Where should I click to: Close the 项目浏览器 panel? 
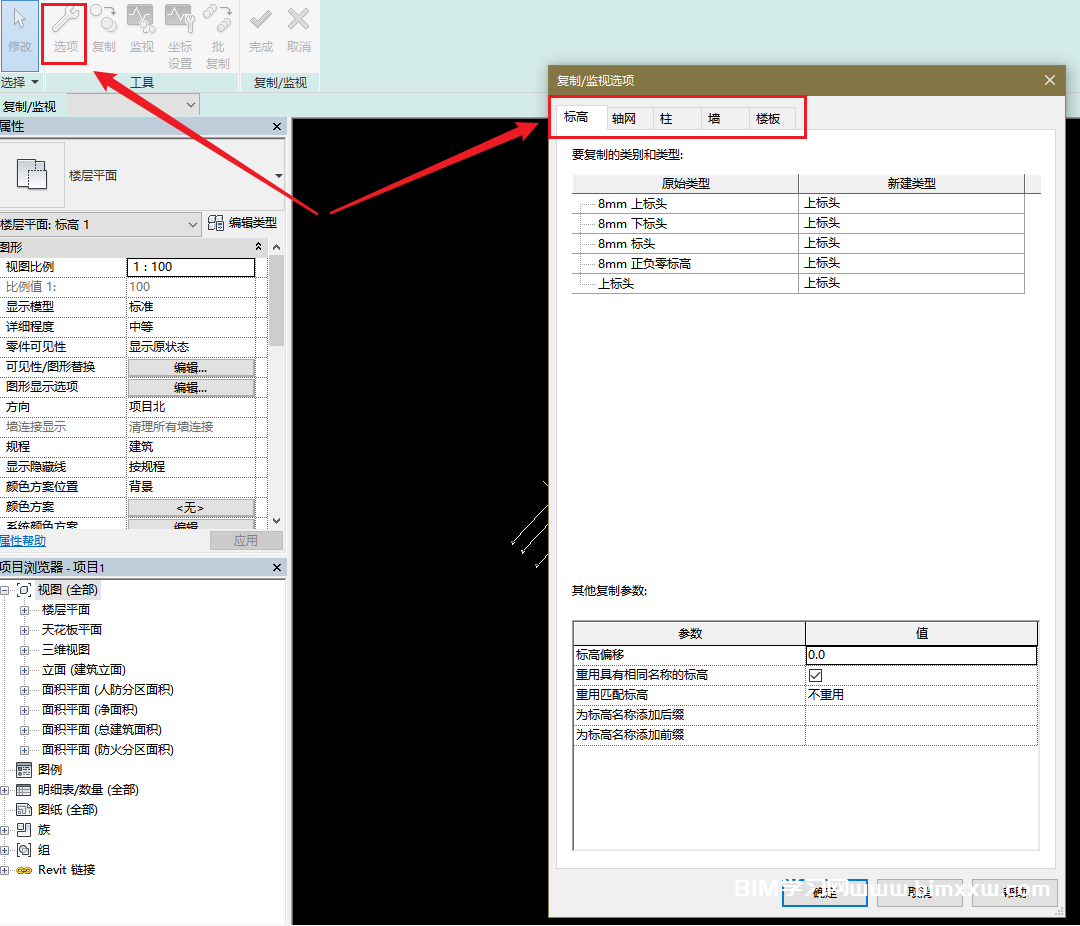point(278,568)
